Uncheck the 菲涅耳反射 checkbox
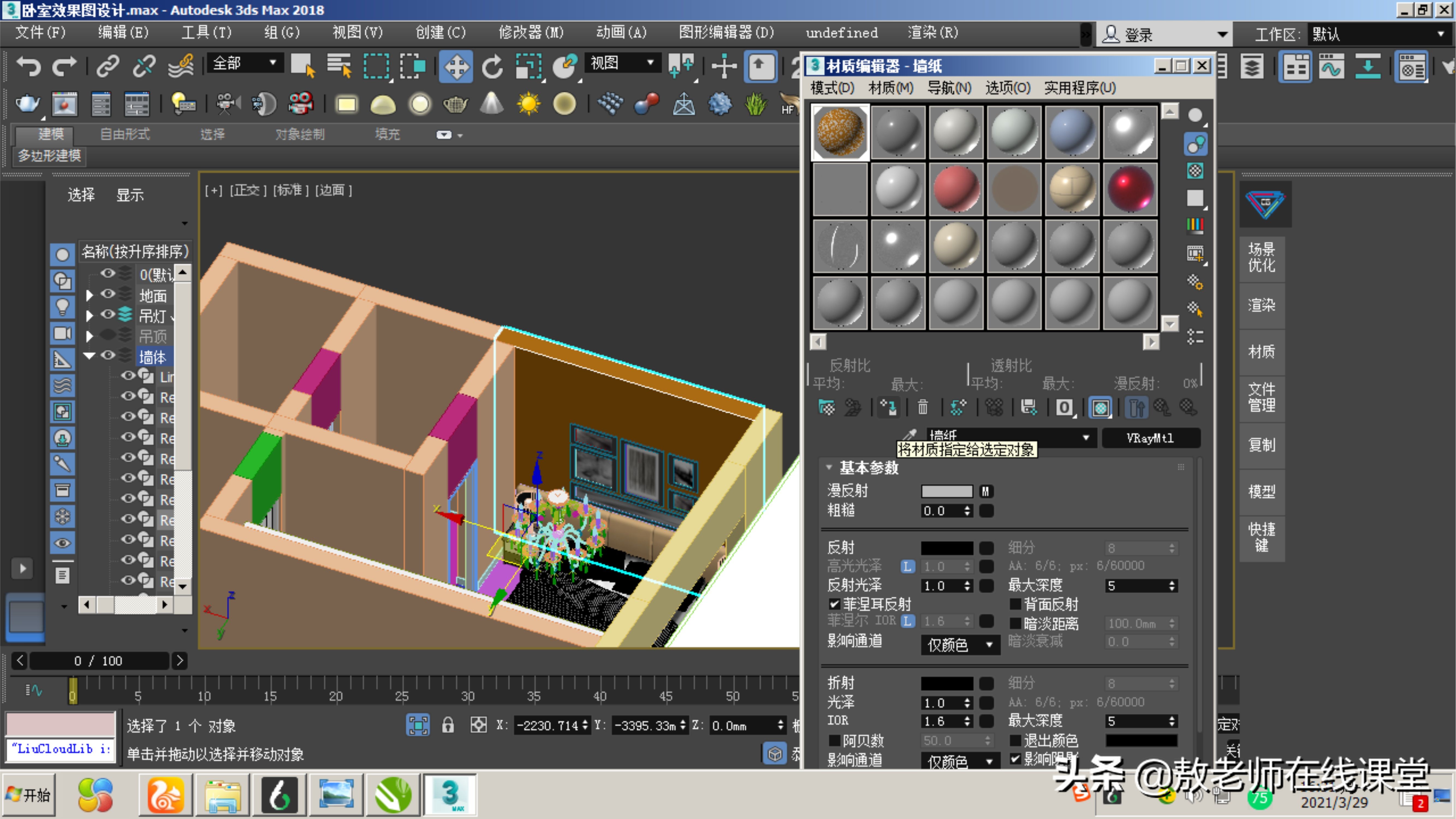 click(835, 604)
